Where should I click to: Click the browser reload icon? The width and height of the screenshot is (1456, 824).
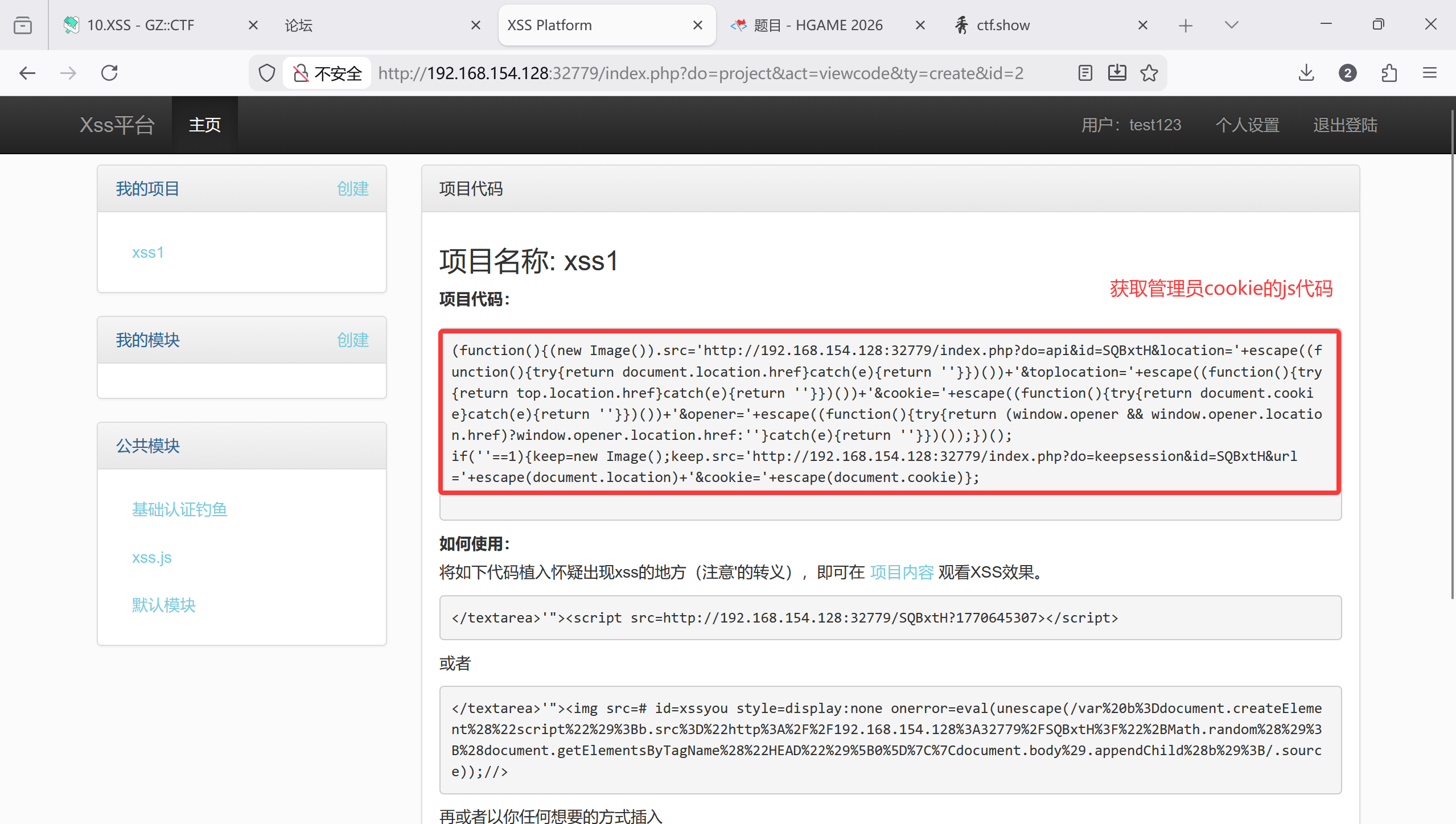tap(109, 73)
